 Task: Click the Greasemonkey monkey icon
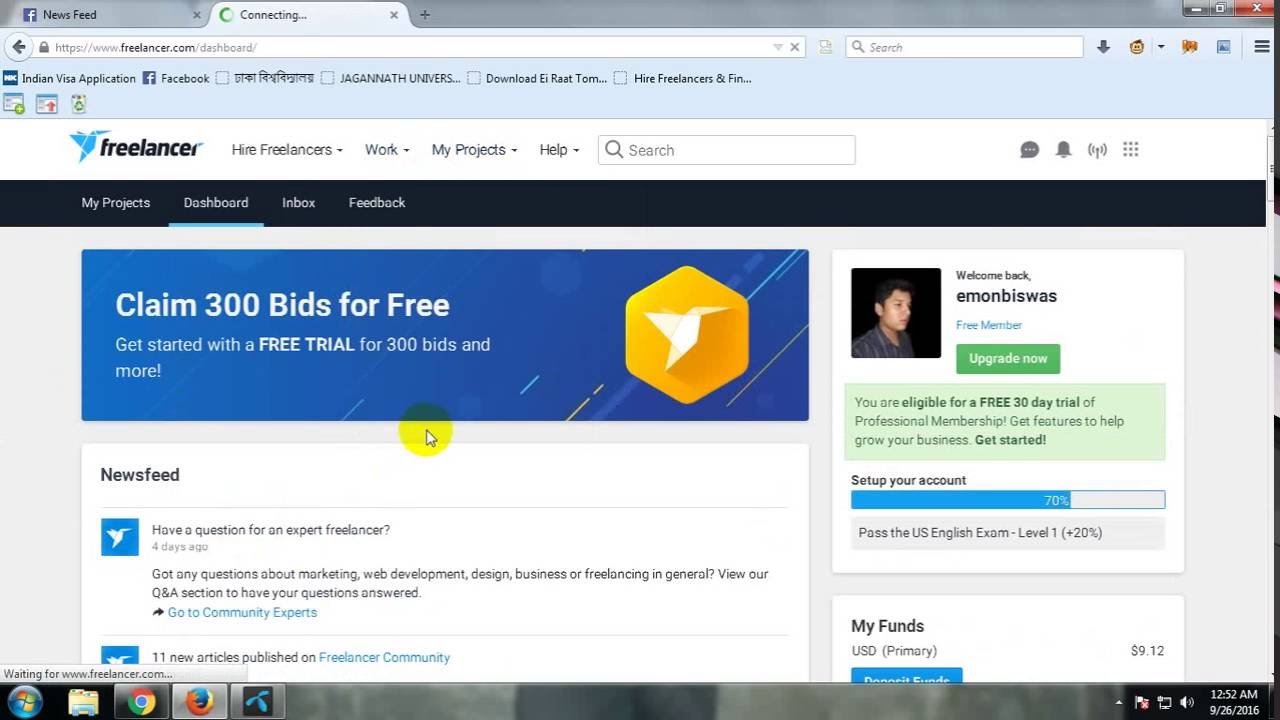(1137, 47)
